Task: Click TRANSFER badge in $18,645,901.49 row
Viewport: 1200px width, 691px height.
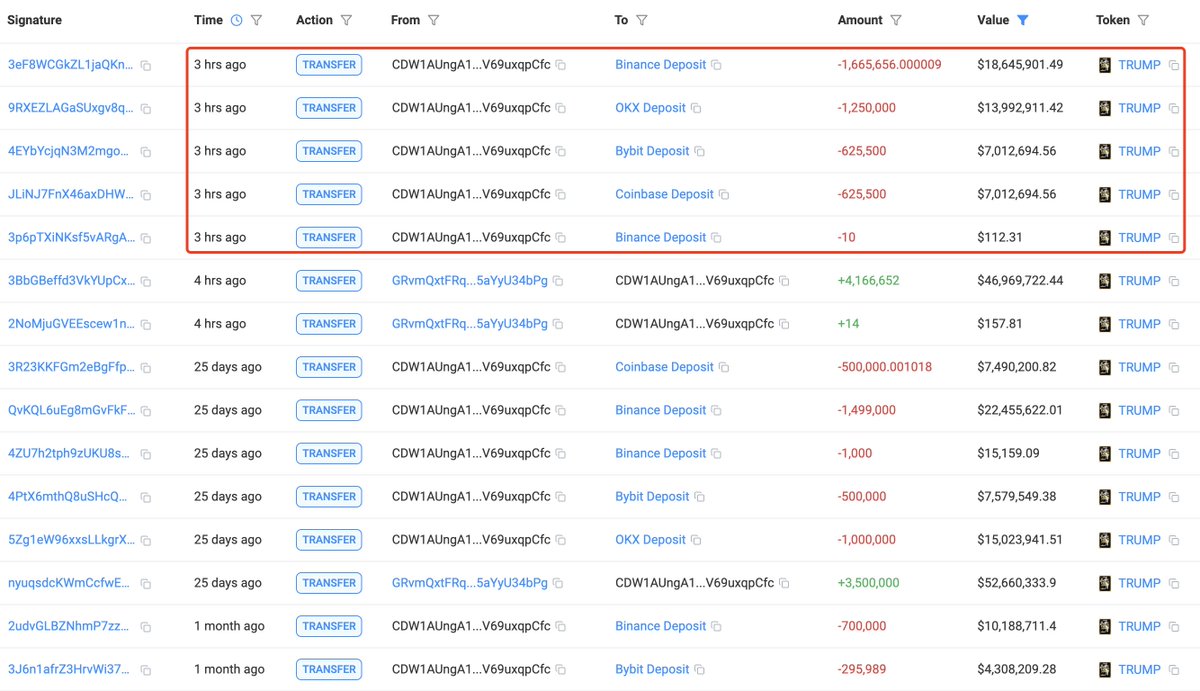Action: tap(329, 65)
